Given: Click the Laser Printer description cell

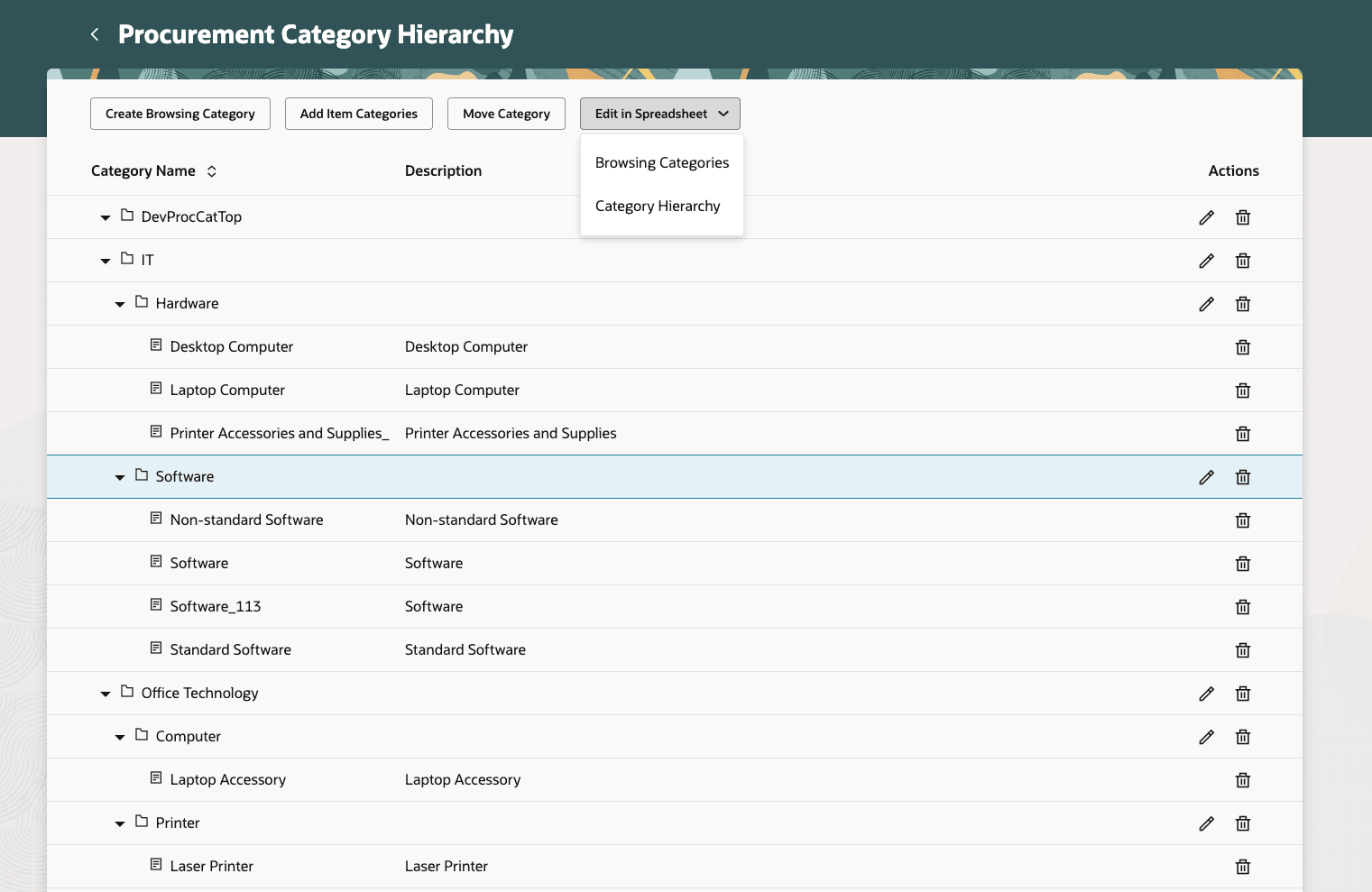Looking at the screenshot, I should coord(447,866).
